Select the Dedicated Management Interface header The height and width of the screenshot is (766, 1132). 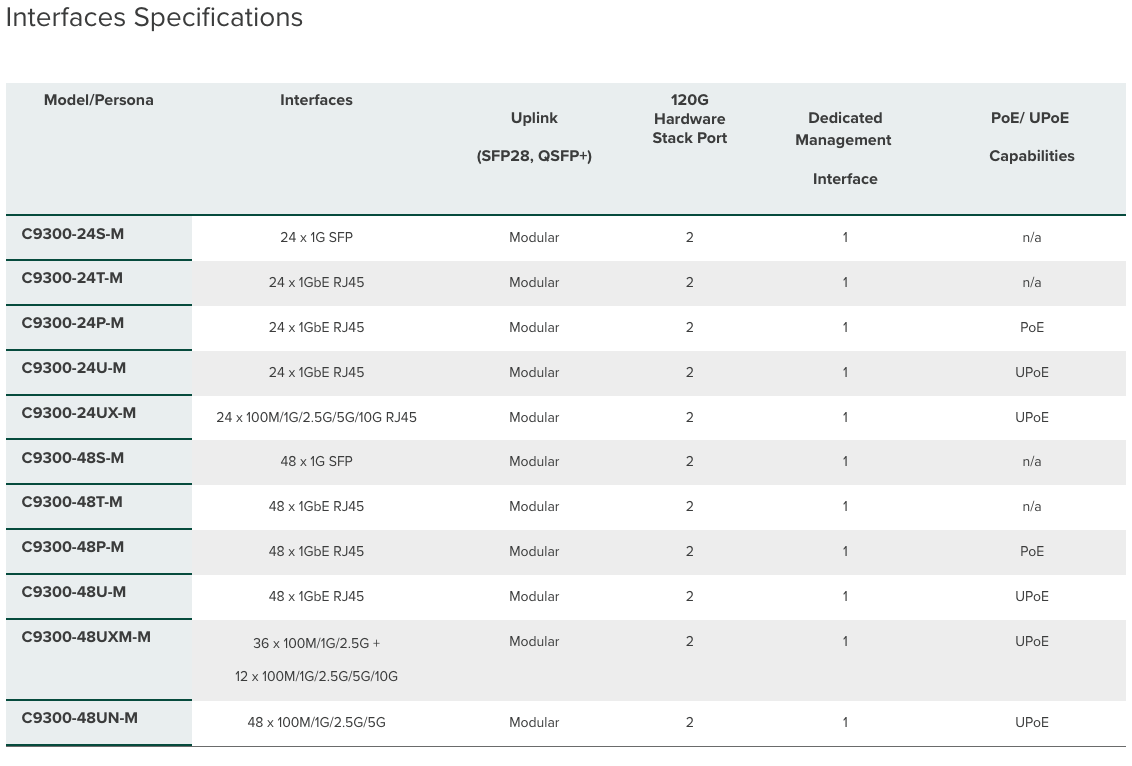coord(844,147)
